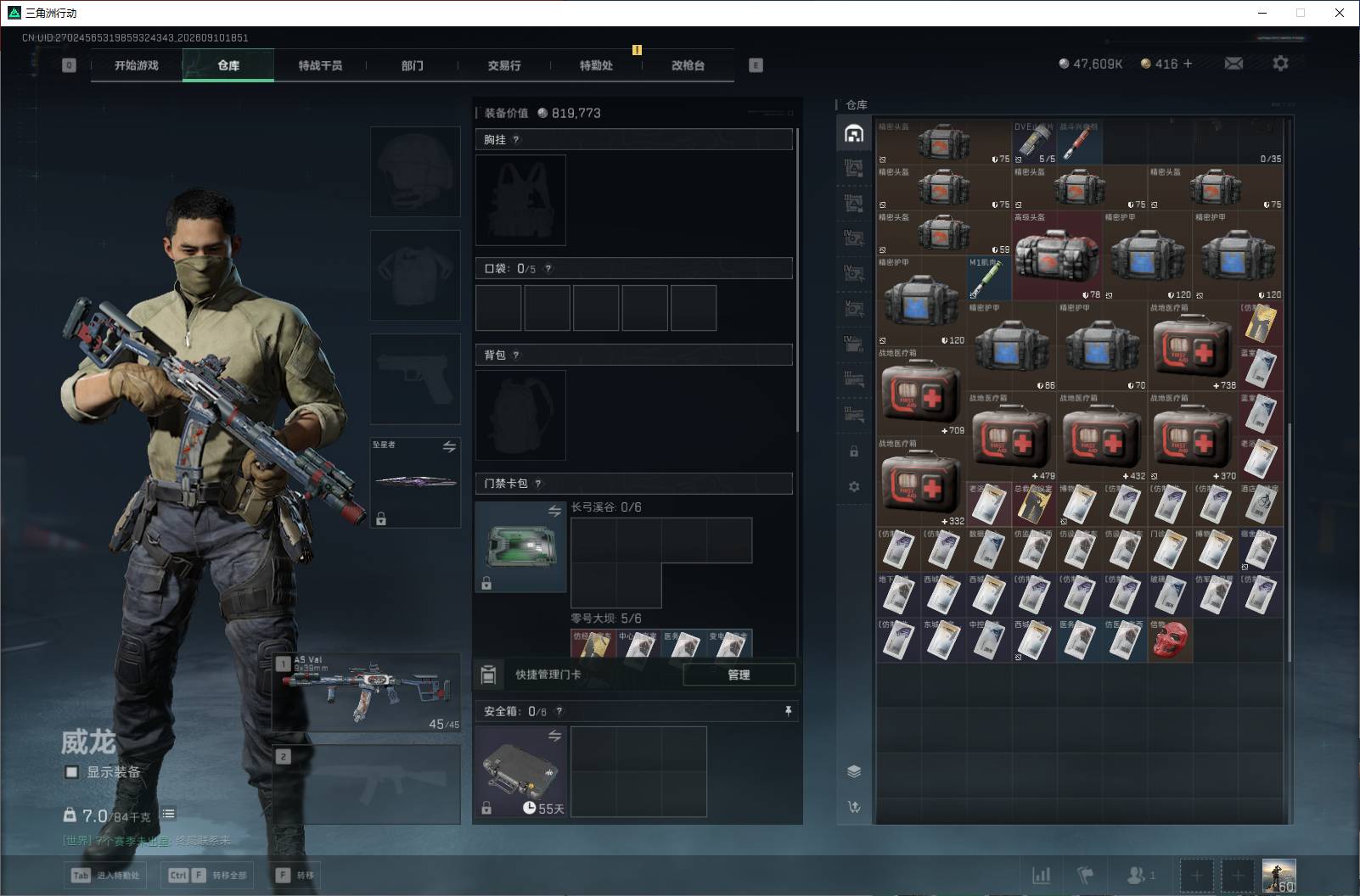
Task: Open settings gear in top bar
Action: tap(1280, 64)
